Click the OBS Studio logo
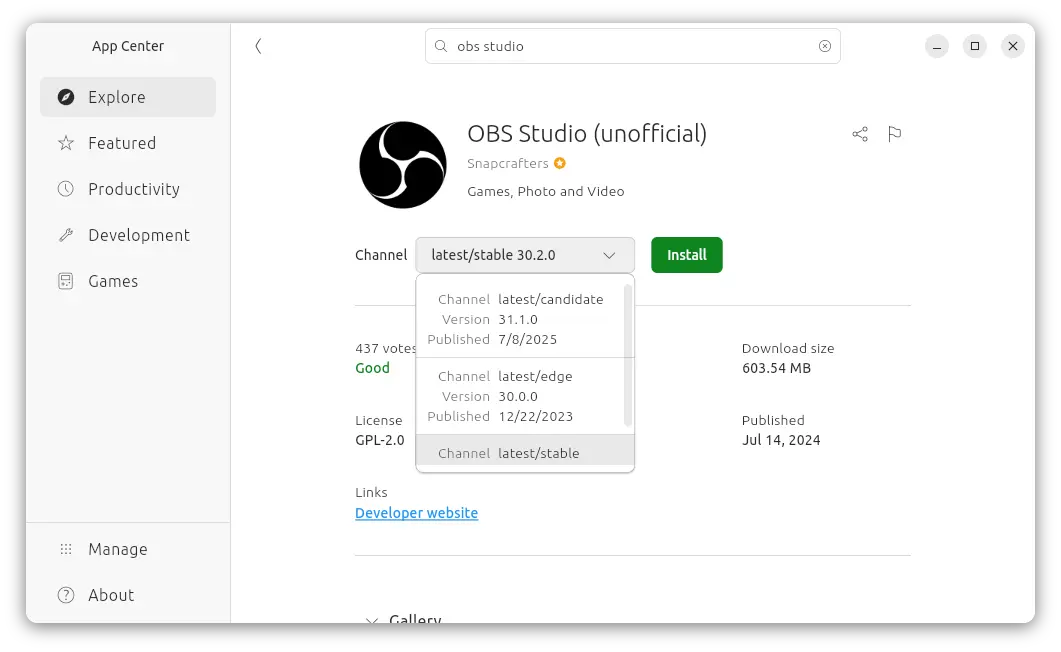The width and height of the screenshot is (1061, 652). 403,165
